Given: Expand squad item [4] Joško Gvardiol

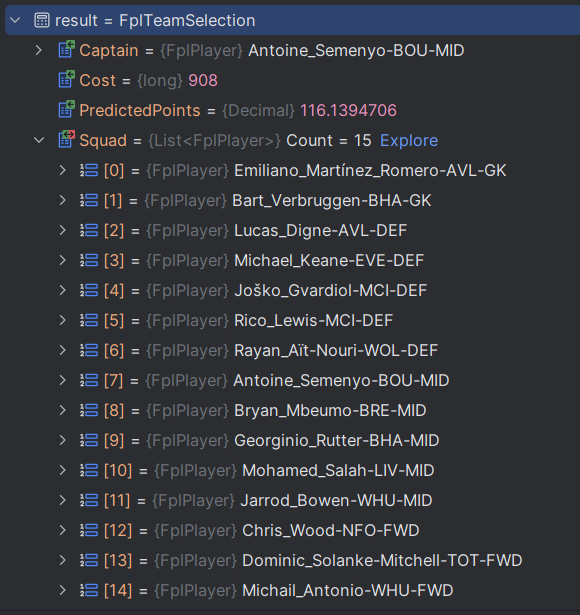Looking at the screenshot, I should [x=62, y=290].
